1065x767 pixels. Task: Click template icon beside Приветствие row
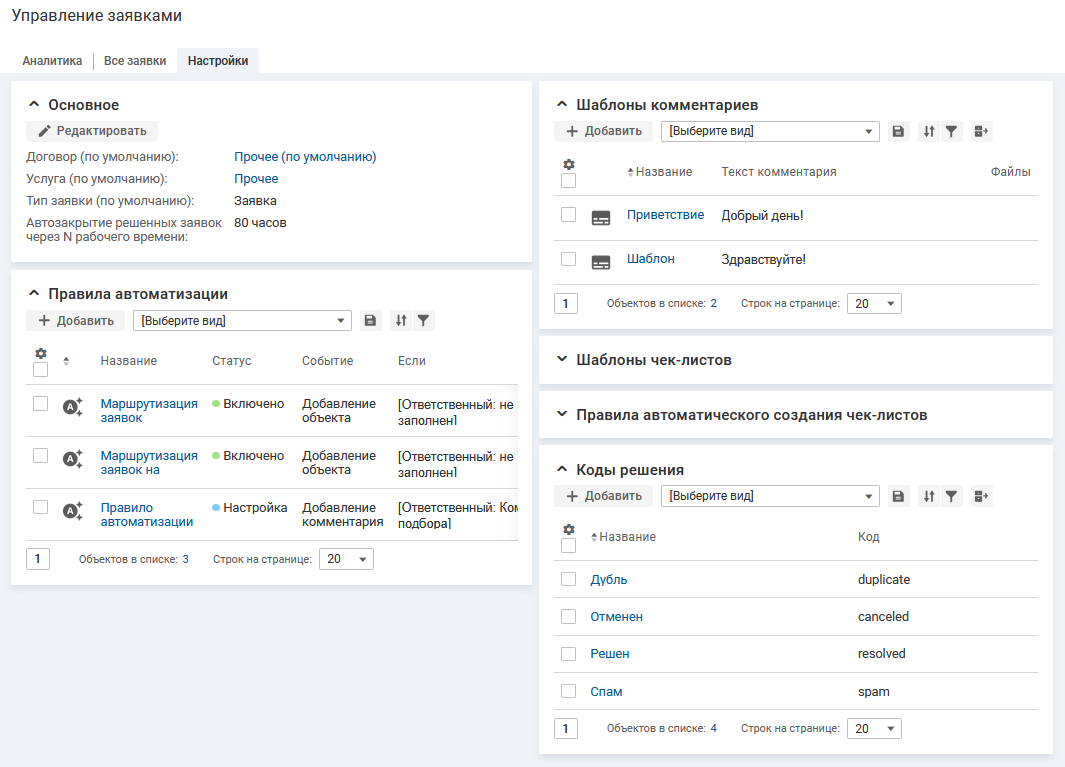(x=601, y=217)
